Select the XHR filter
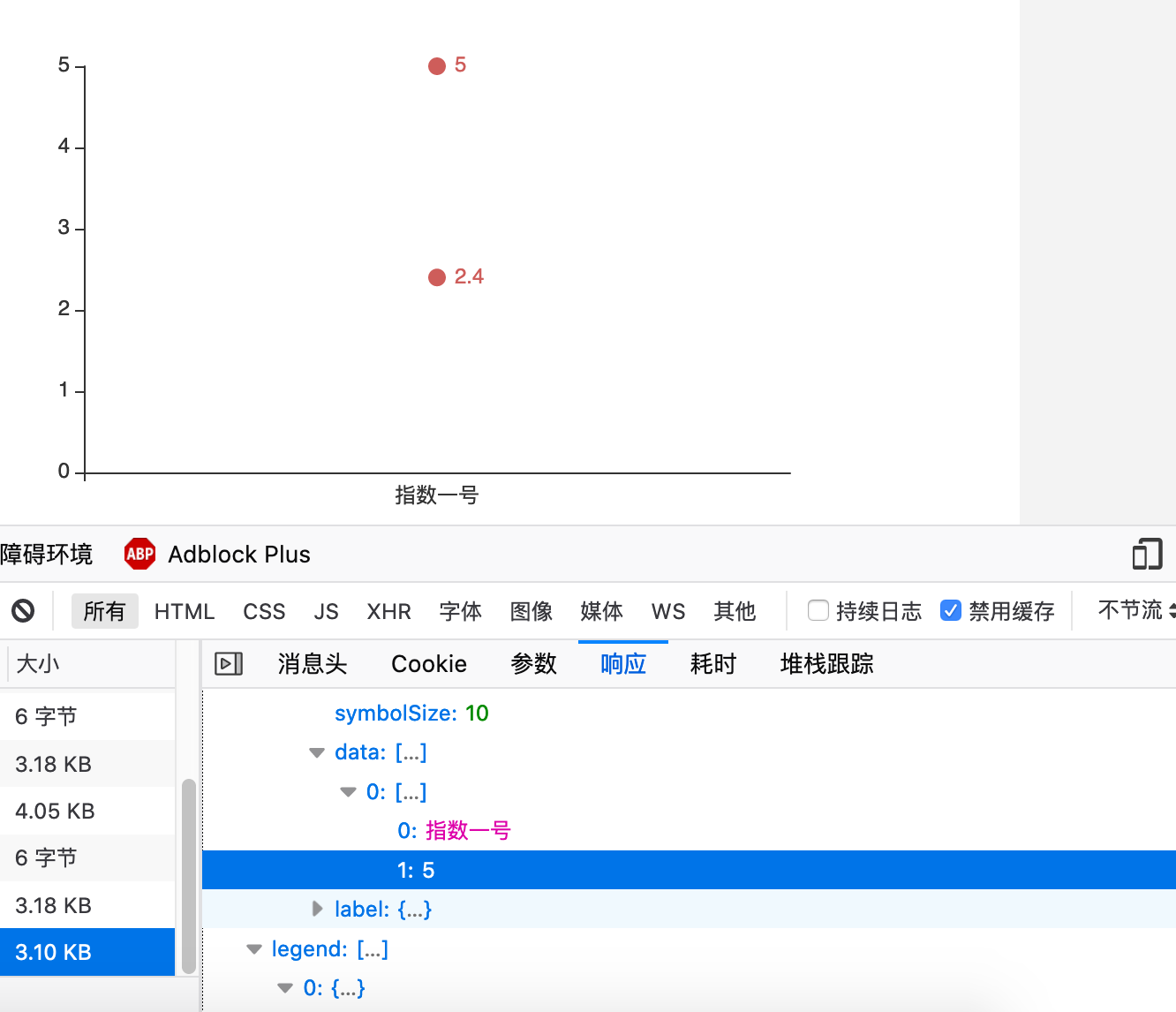The height and width of the screenshot is (1012, 1176). pyautogui.click(x=388, y=611)
